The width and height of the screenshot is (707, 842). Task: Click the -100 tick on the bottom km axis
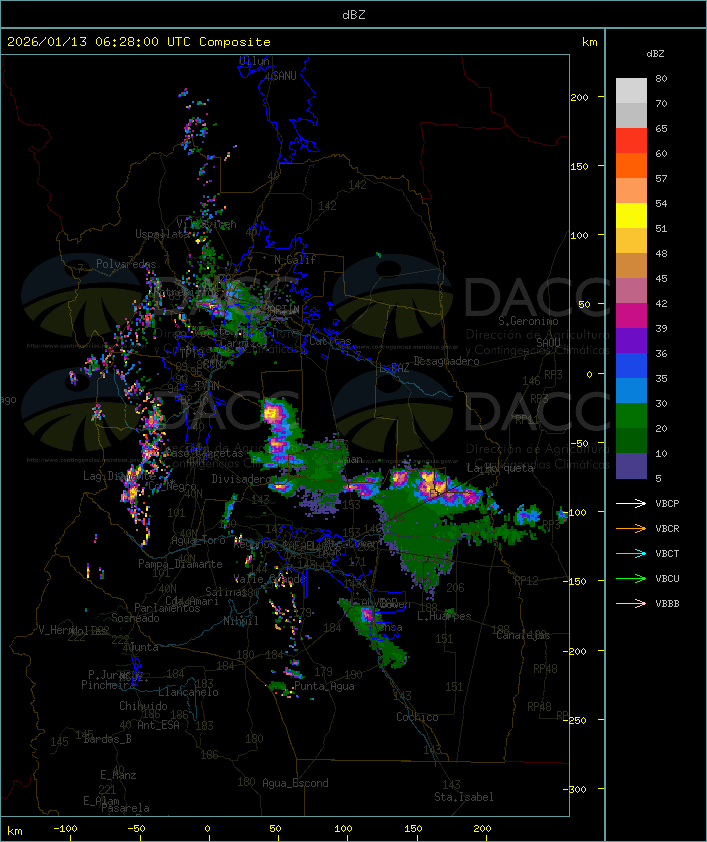tap(65, 829)
